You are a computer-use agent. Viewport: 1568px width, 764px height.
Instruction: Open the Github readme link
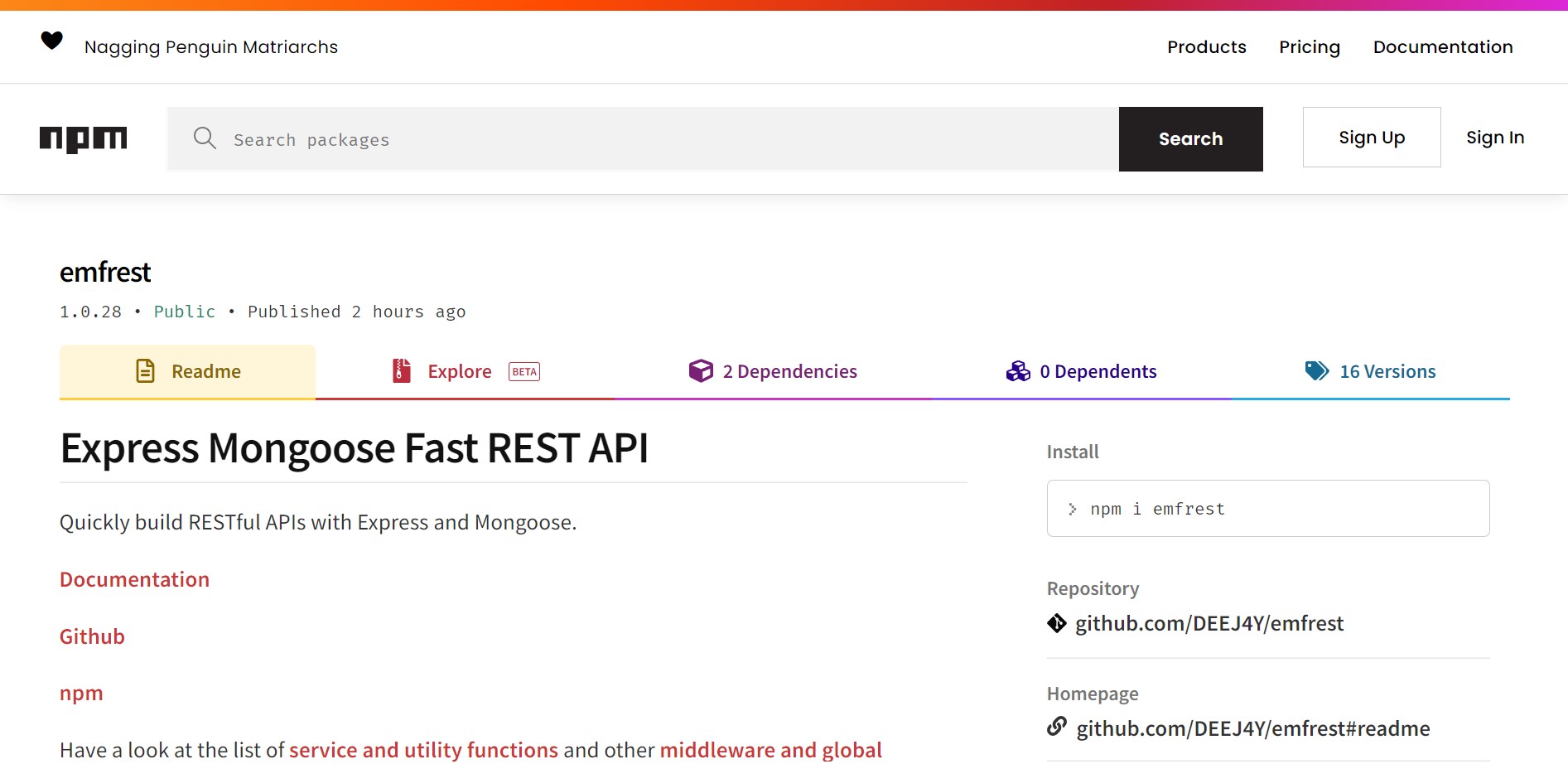coord(92,636)
